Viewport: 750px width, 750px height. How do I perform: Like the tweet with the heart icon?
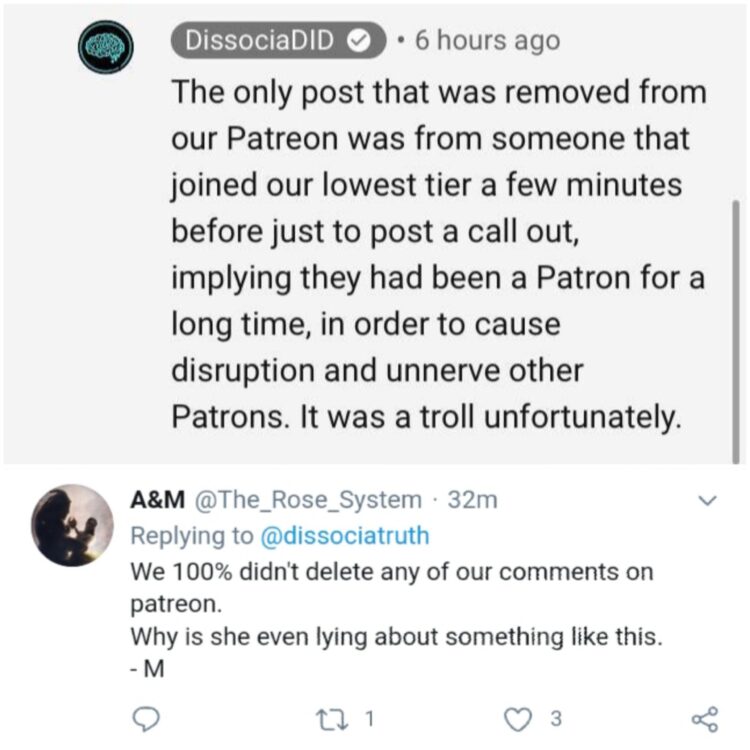[x=515, y=716]
